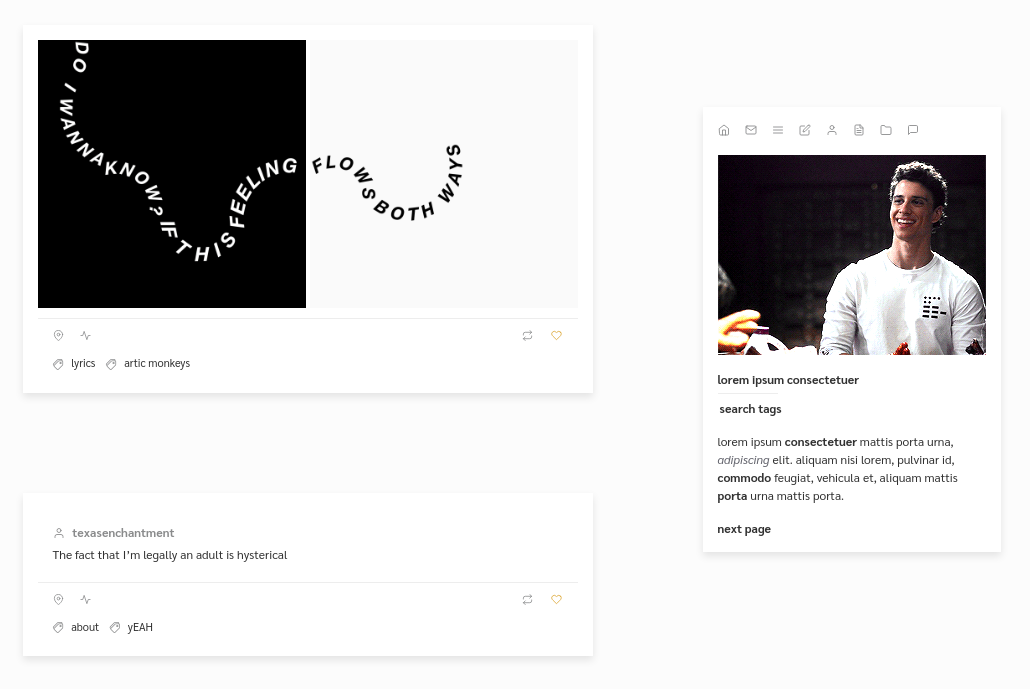Open the hamburger list icon
The image size is (1030, 689).
tap(778, 130)
